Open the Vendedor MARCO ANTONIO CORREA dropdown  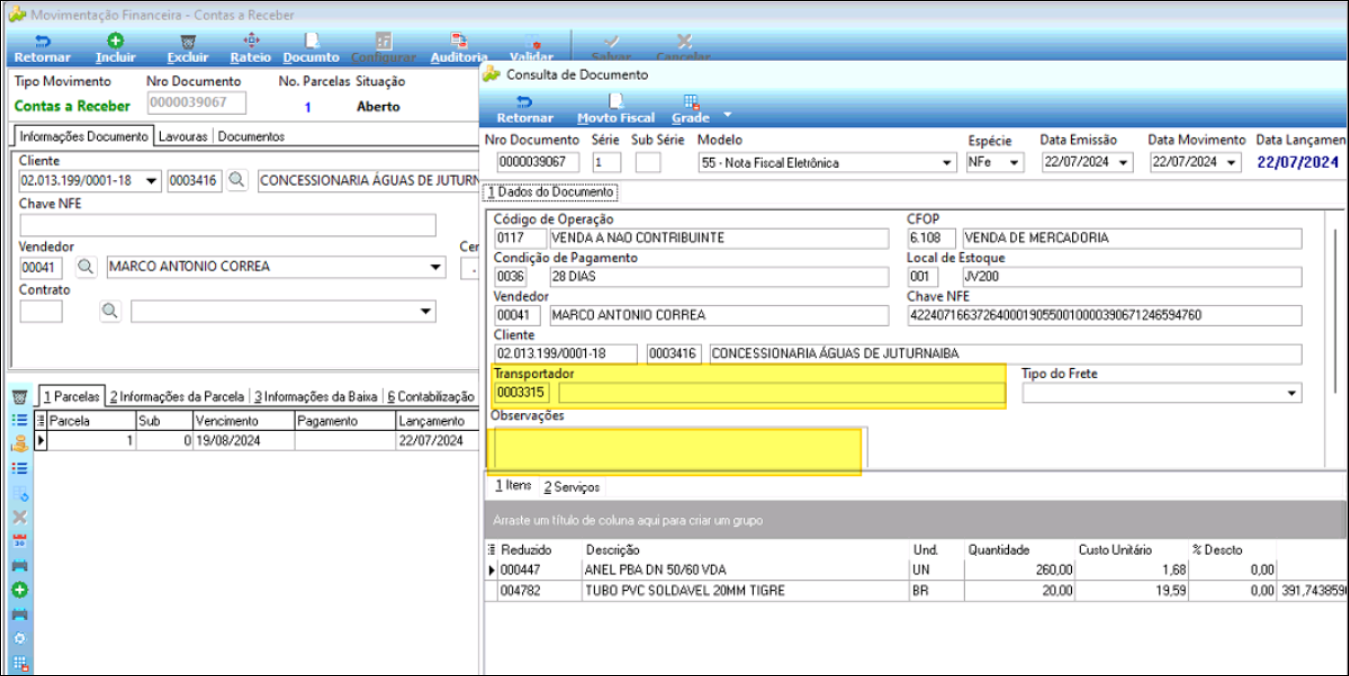(x=435, y=267)
